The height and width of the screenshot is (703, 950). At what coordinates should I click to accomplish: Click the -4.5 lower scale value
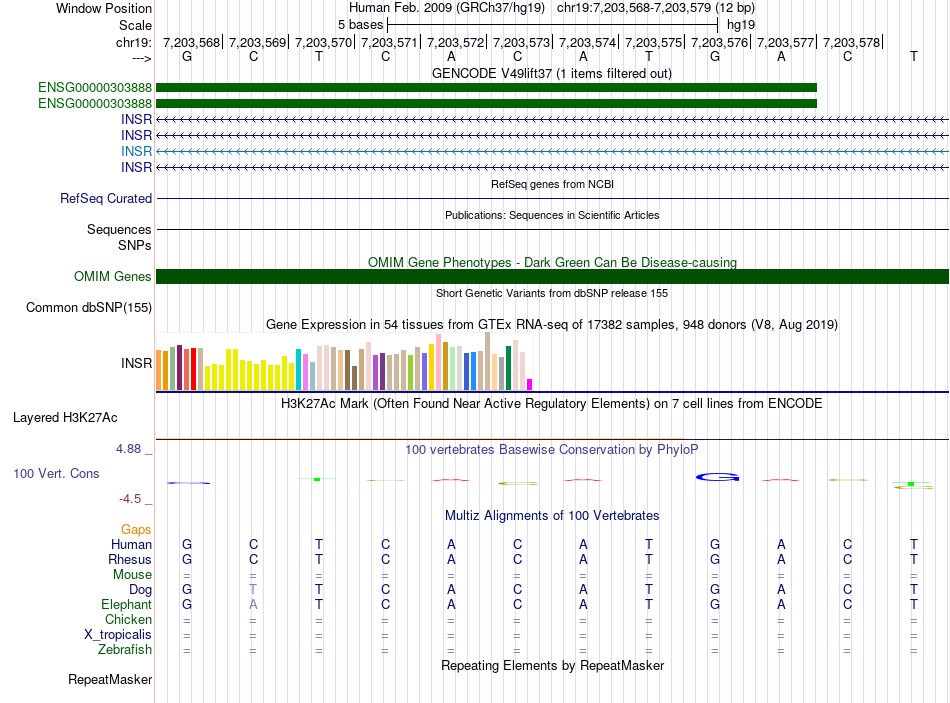(x=130, y=499)
